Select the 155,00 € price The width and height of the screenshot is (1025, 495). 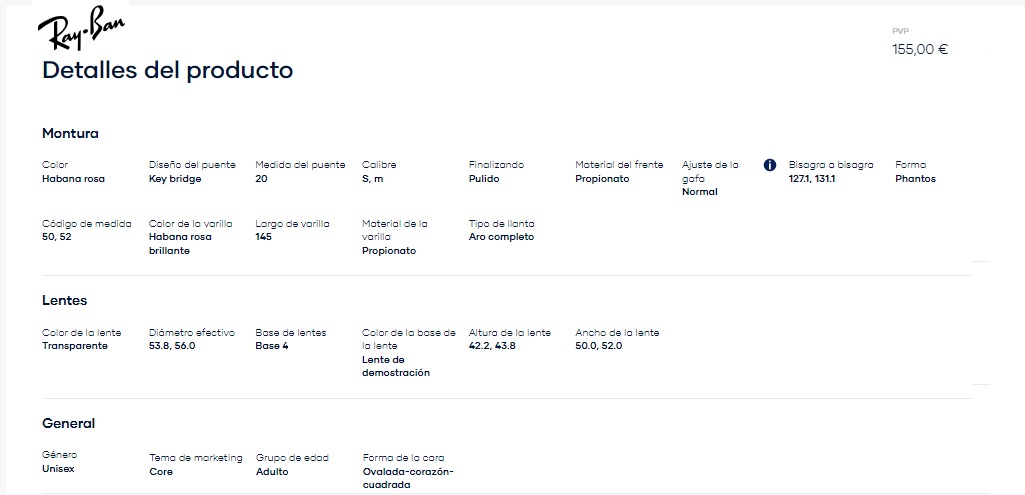[x=920, y=49]
